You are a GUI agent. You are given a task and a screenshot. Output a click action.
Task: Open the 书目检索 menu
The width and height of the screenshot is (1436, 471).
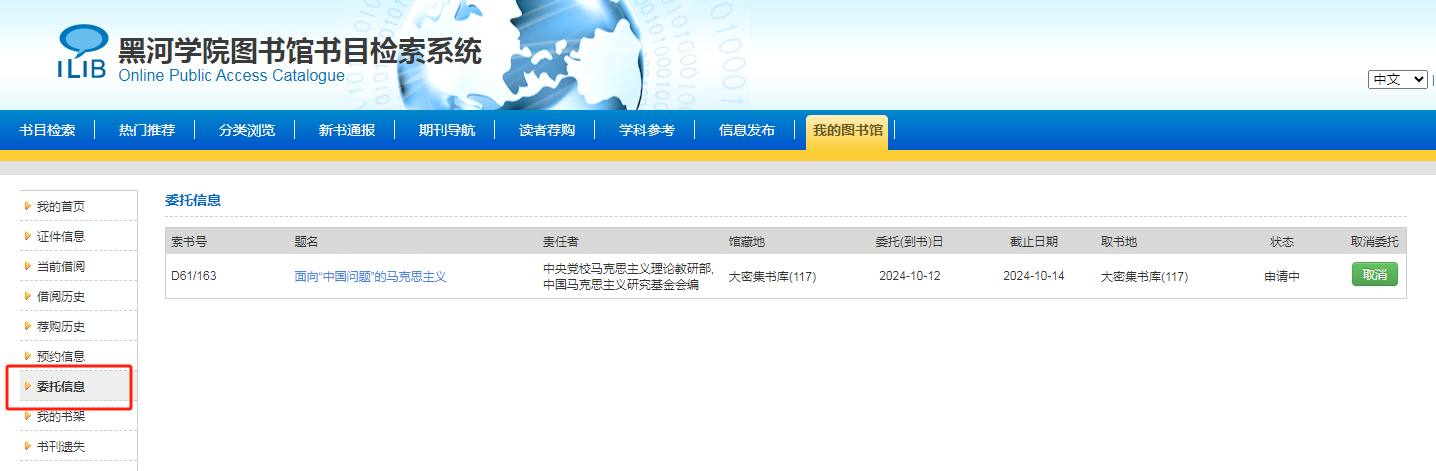click(47, 131)
